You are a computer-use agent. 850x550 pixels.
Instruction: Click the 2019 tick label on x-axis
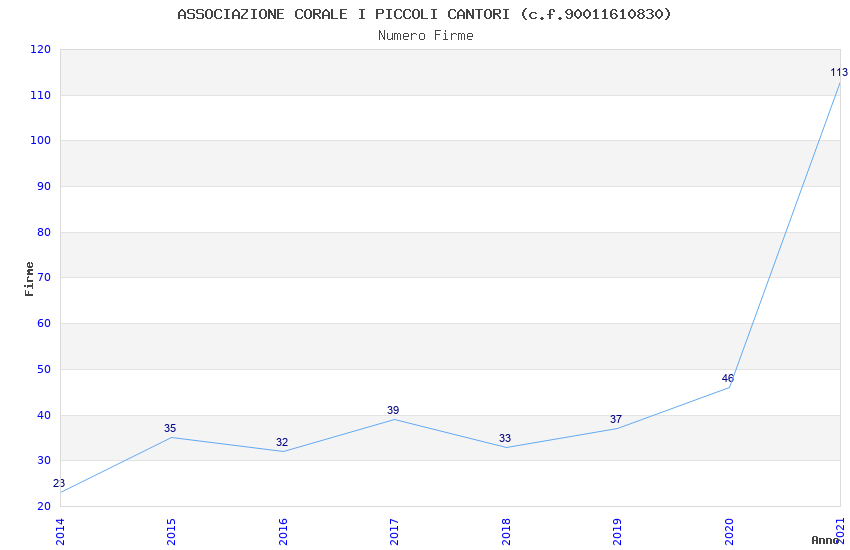coord(617,529)
